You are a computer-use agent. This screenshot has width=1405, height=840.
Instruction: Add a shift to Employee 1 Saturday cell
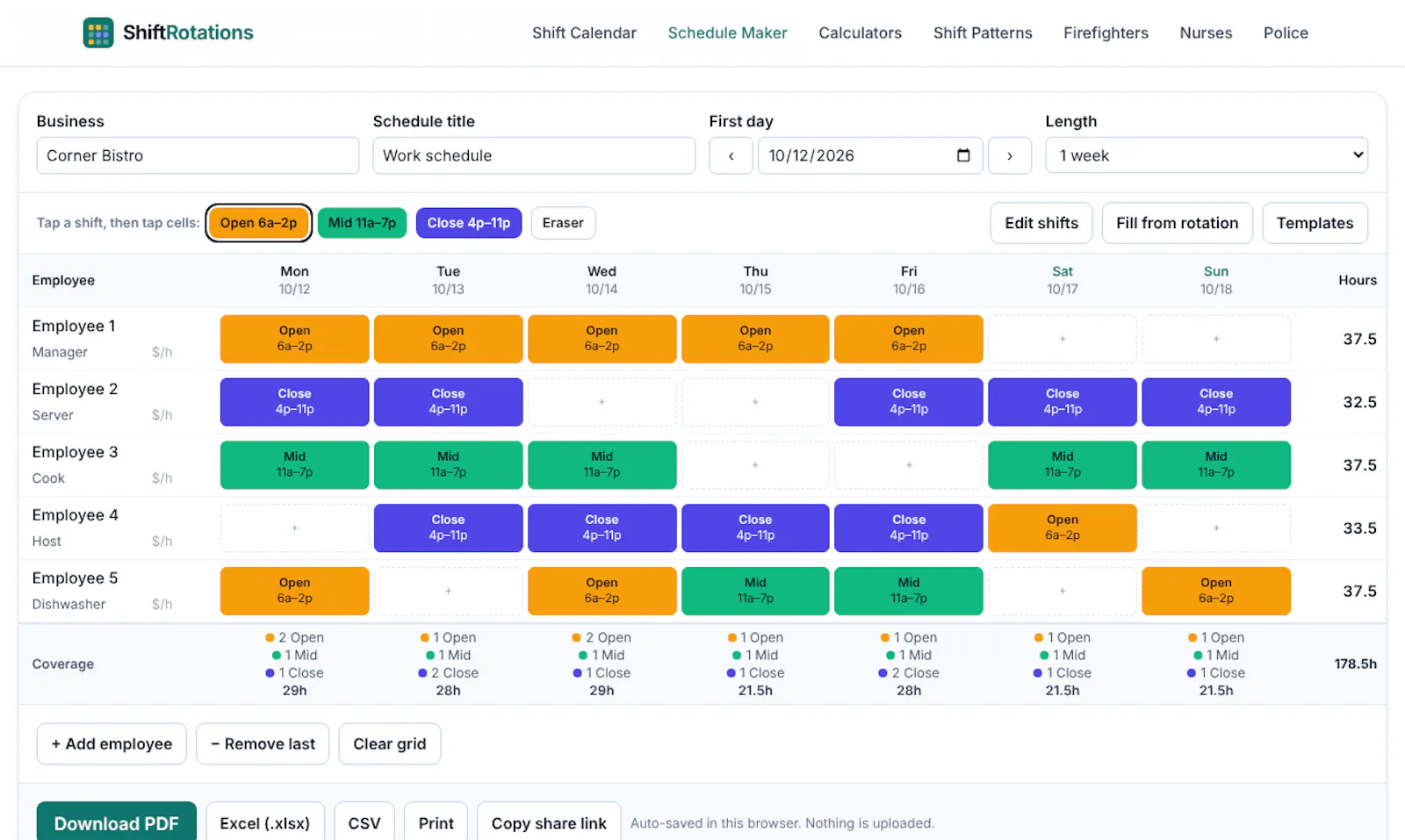pos(1063,339)
